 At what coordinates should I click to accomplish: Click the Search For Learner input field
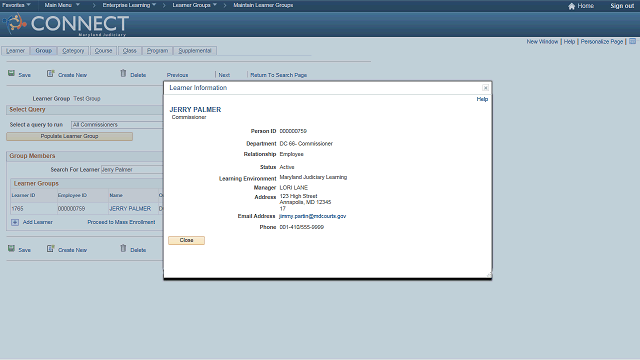[x=132, y=169]
